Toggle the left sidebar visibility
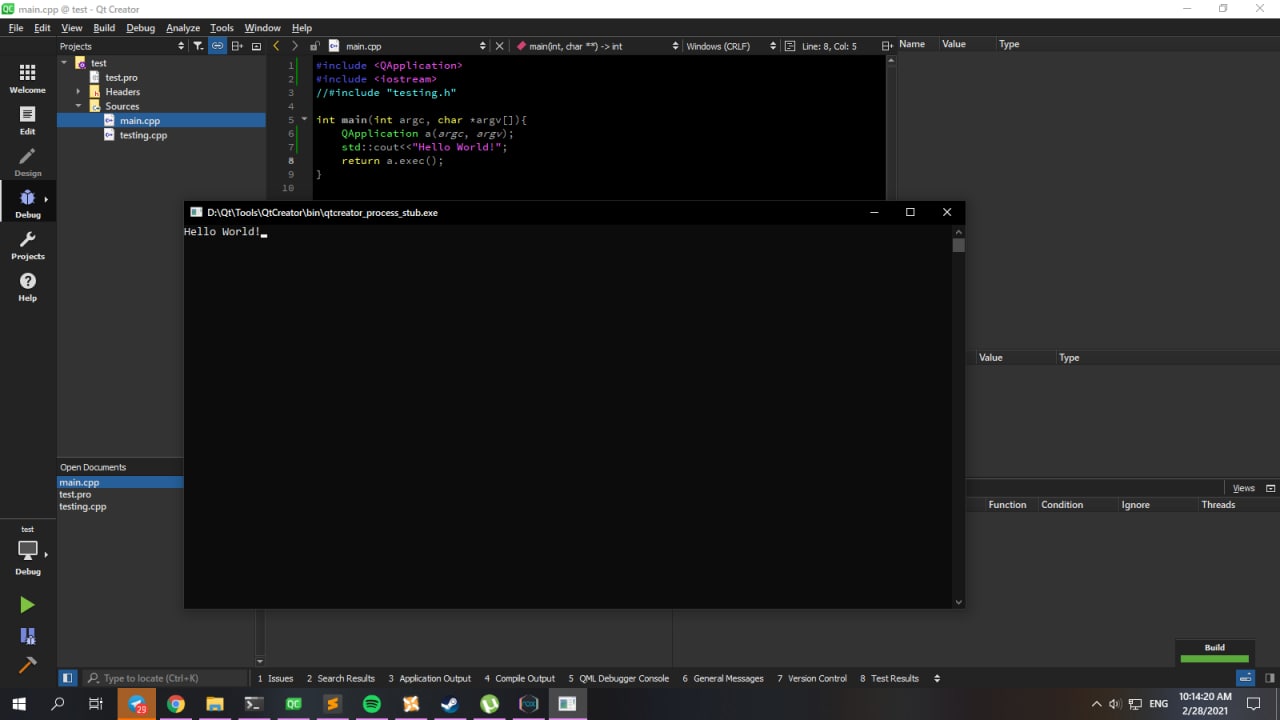This screenshot has height=720, width=1280. 67,678
